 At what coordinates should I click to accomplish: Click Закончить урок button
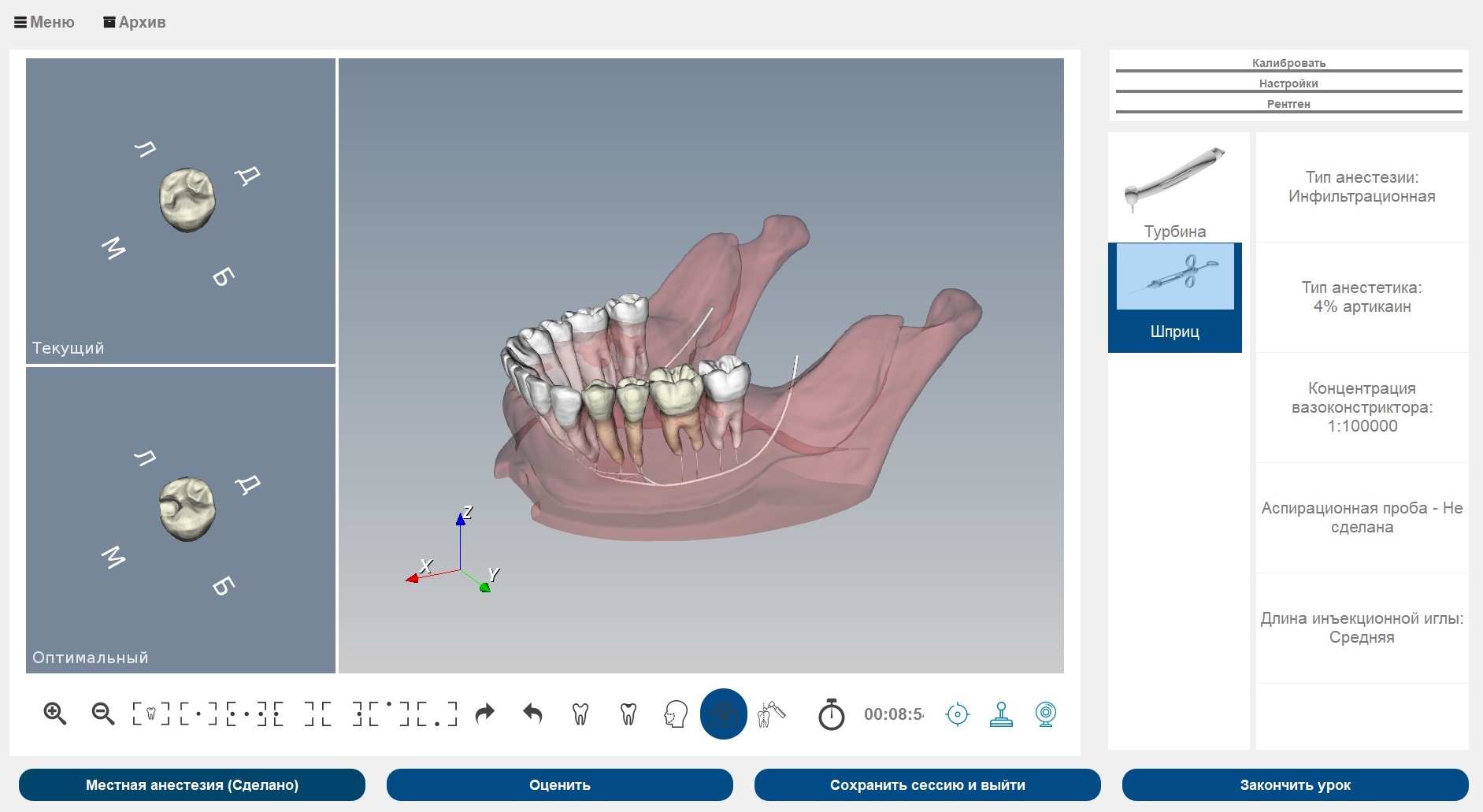(x=1295, y=784)
